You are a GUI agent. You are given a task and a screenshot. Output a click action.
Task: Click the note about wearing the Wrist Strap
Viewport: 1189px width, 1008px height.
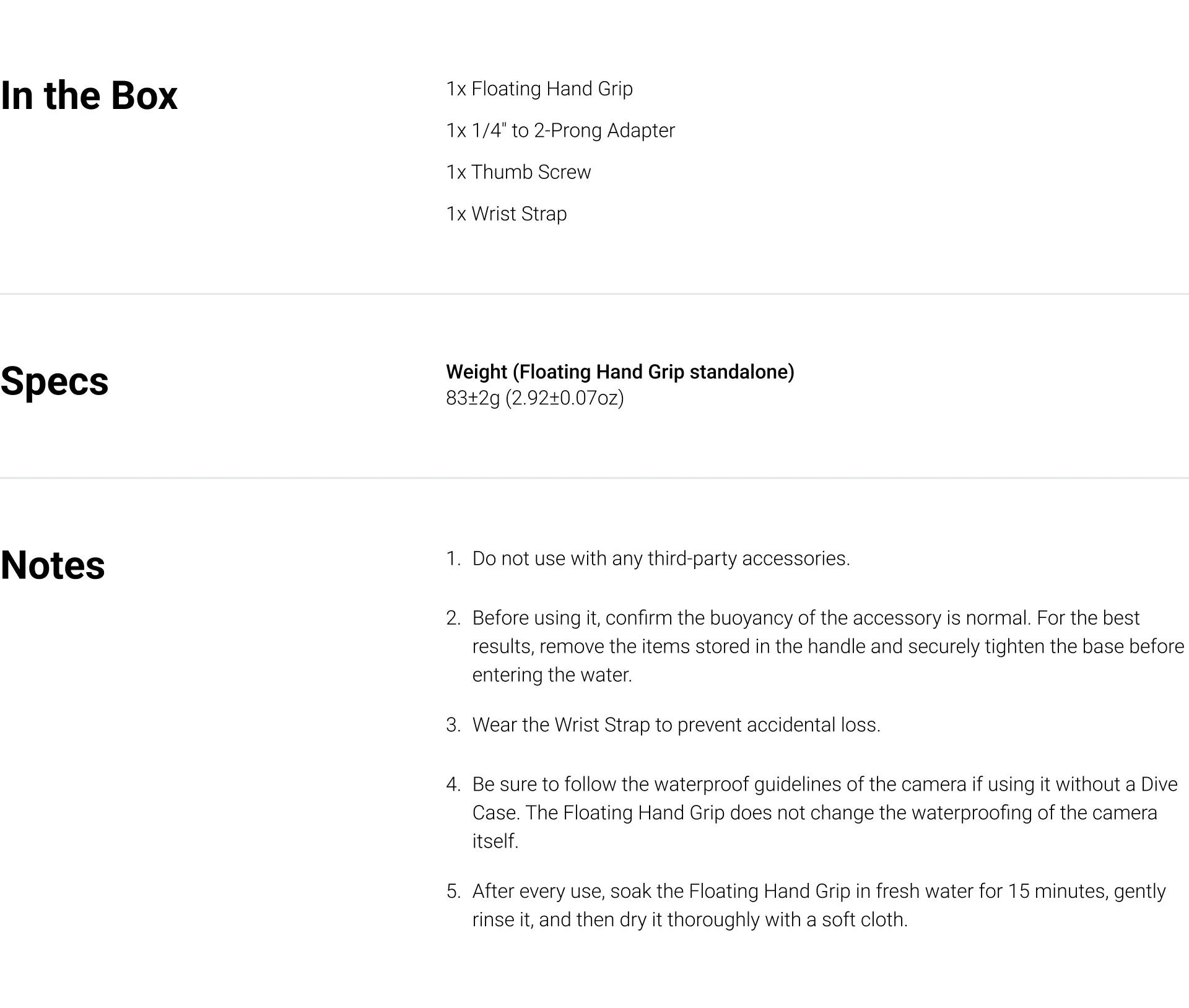click(x=676, y=725)
